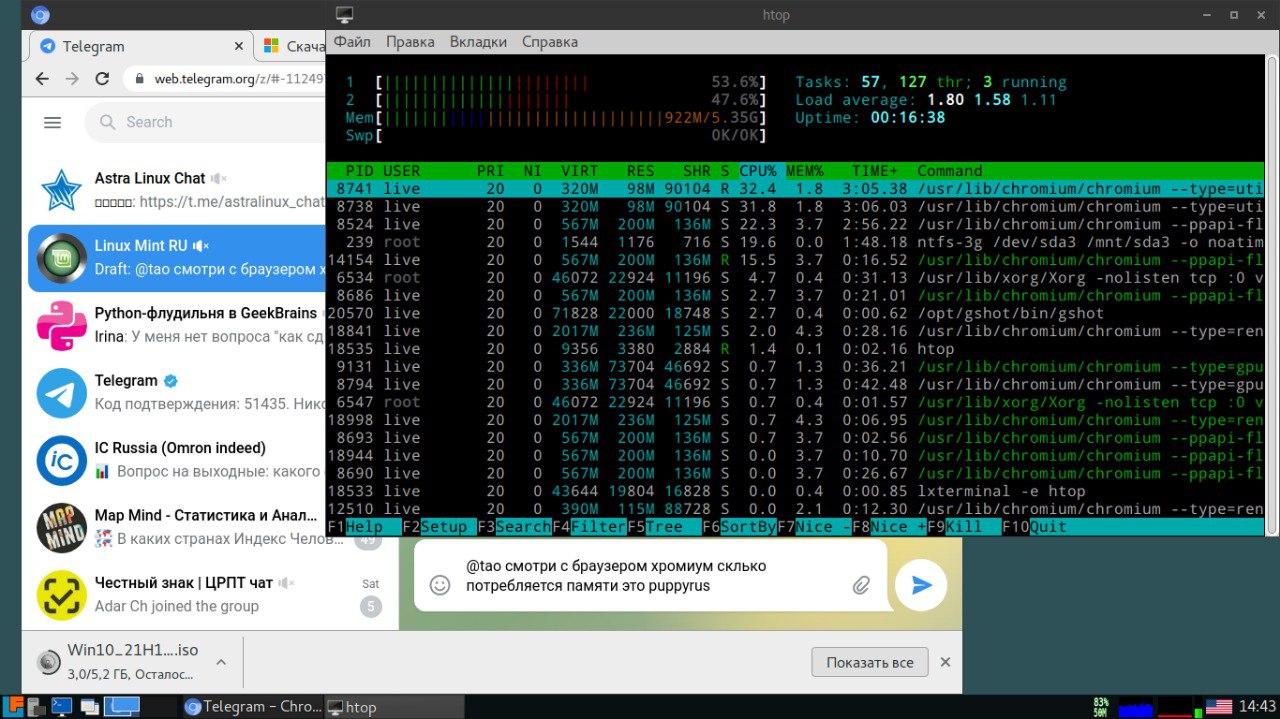Select the ntfs-3g process row
Image resolution: width=1280 pixels, height=719 pixels.
[x=795, y=242]
